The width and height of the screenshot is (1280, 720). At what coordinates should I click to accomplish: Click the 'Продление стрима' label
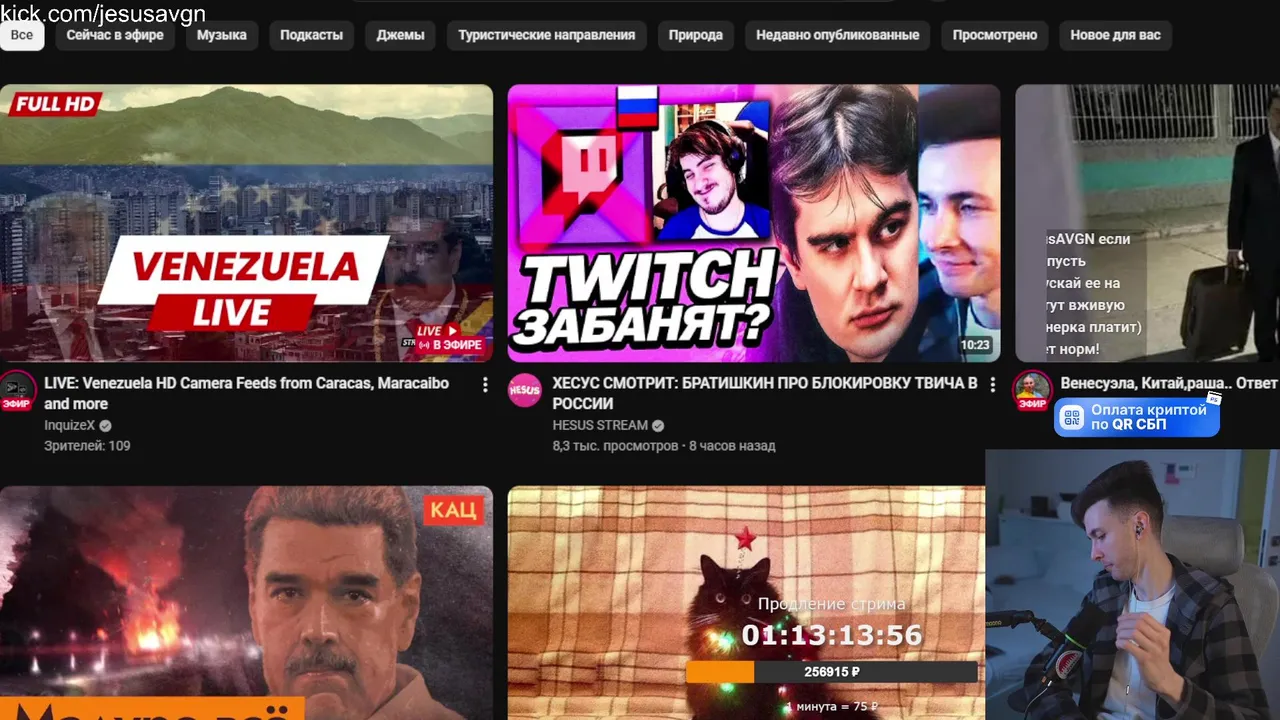click(831, 604)
